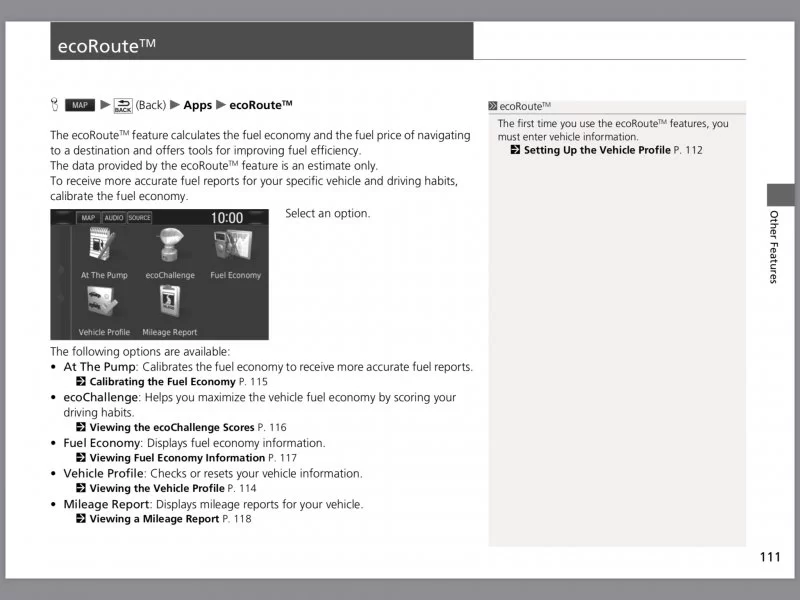Click the arrow icon before Setting Up
The image size is (800, 600).
(x=515, y=150)
